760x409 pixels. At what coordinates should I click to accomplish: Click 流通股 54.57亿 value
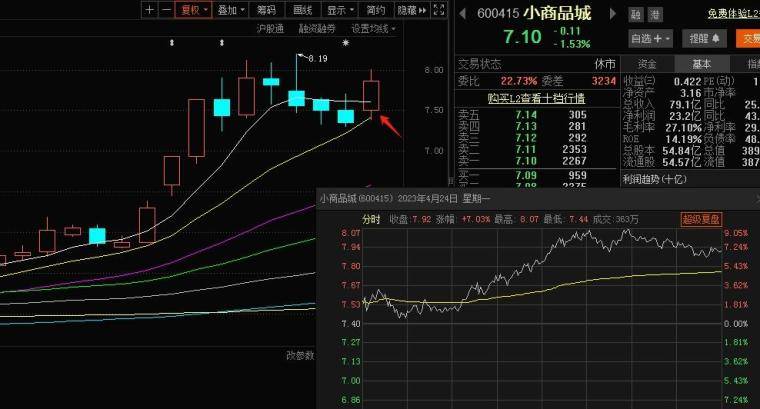[x=682, y=162]
